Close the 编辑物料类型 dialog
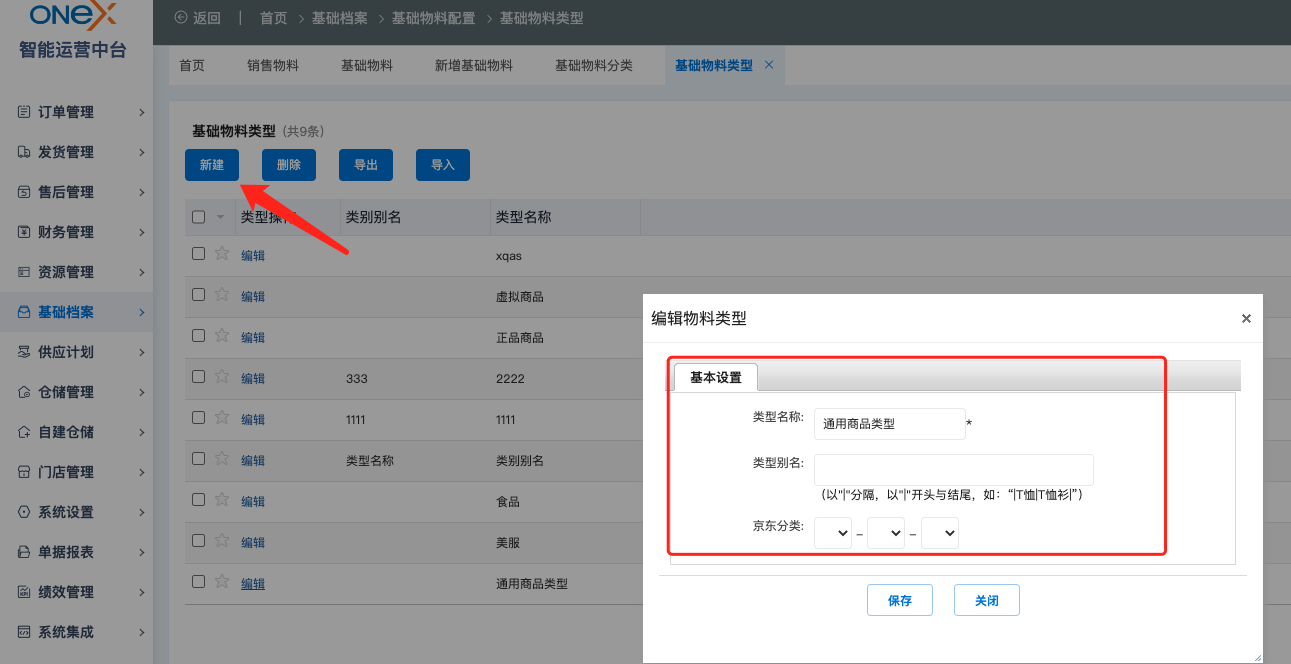1291x664 pixels. (x=1246, y=319)
